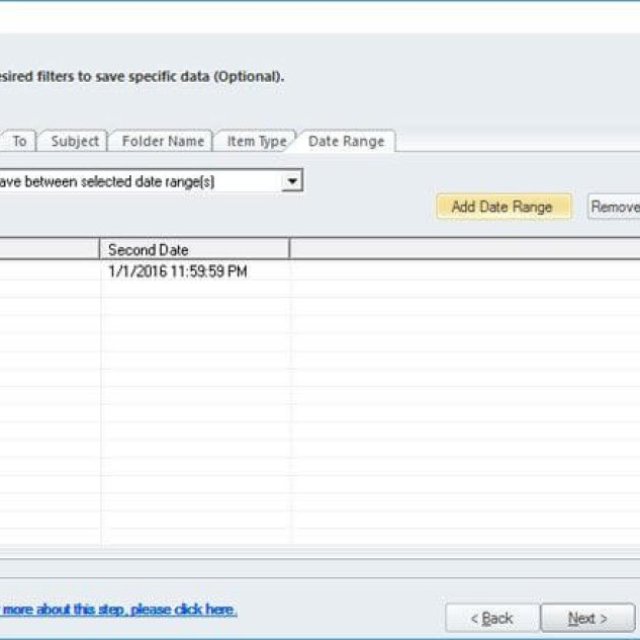The height and width of the screenshot is (640, 640).
Task: Click the first-column cell beside 1/1/2016 entry
Action: tap(49, 271)
